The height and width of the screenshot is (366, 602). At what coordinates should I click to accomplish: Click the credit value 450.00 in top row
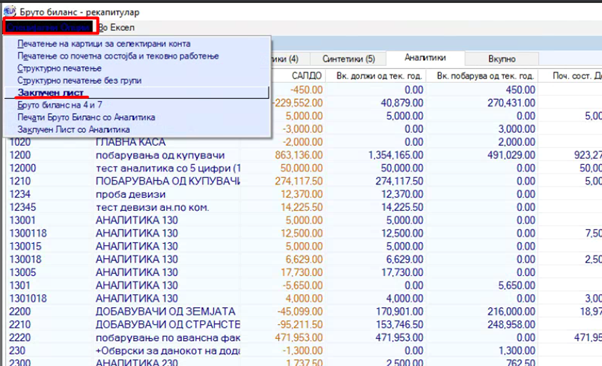(x=521, y=90)
